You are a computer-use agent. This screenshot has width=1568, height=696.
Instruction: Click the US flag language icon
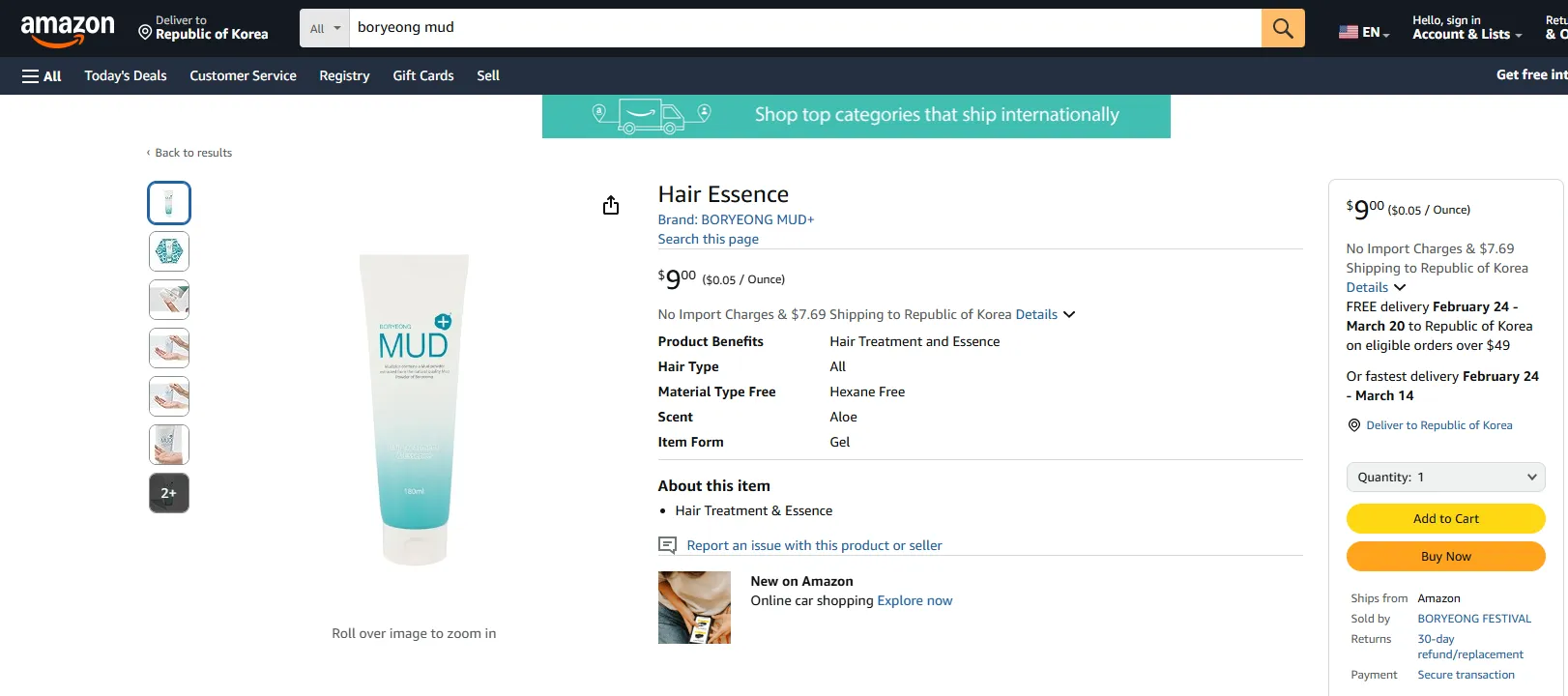pyautogui.click(x=1349, y=32)
